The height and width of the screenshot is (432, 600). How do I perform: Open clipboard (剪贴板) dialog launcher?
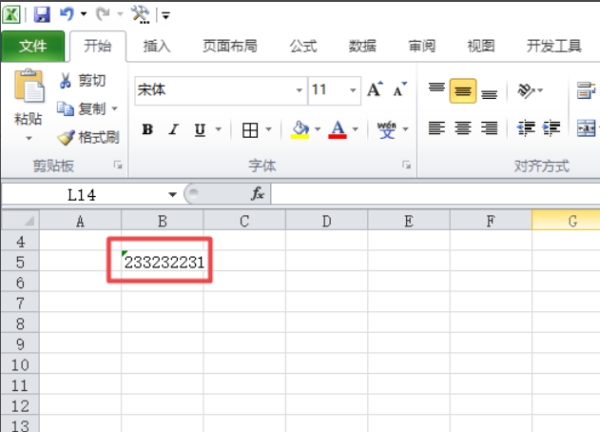point(118,165)
